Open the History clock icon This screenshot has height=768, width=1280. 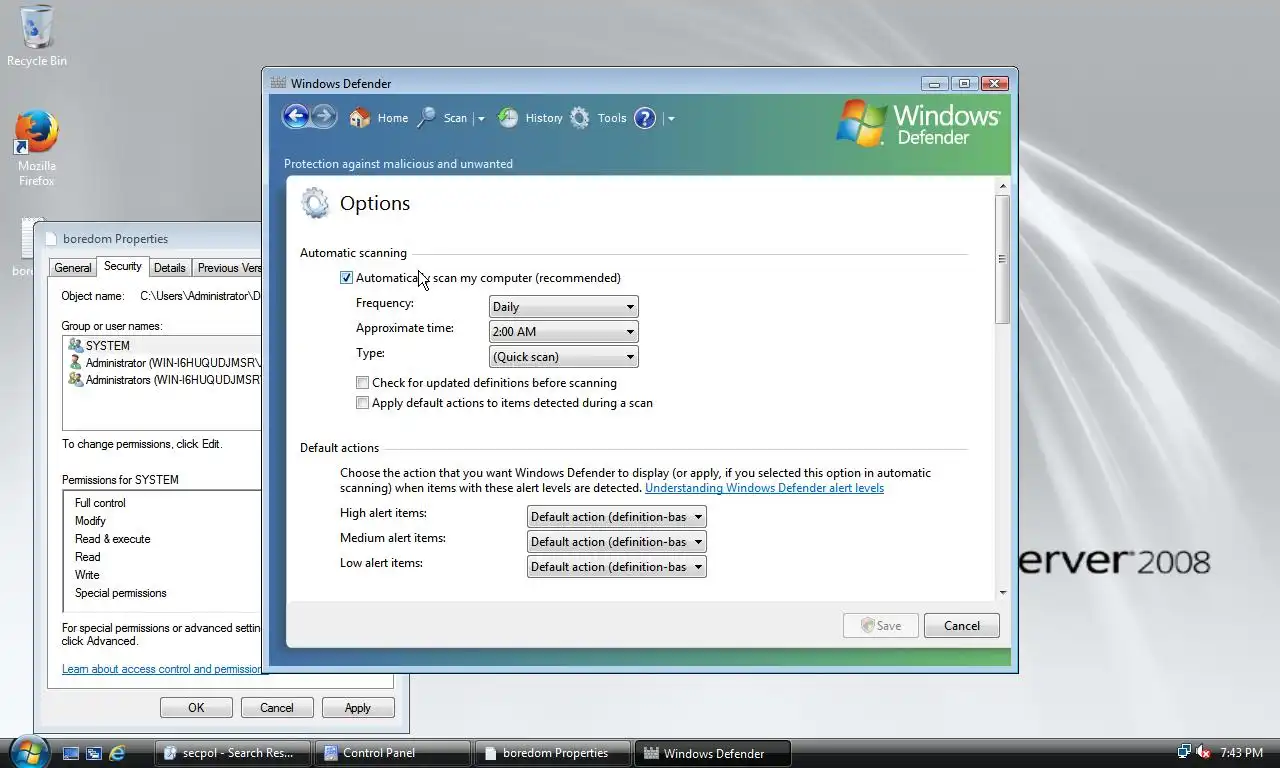click(508, 118)
